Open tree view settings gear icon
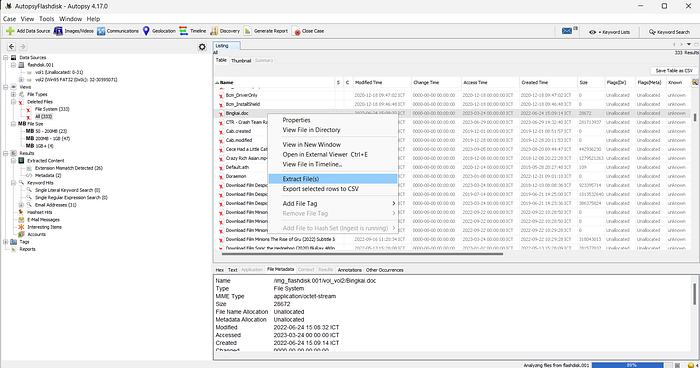700x368 pixels. click(202, 47)
